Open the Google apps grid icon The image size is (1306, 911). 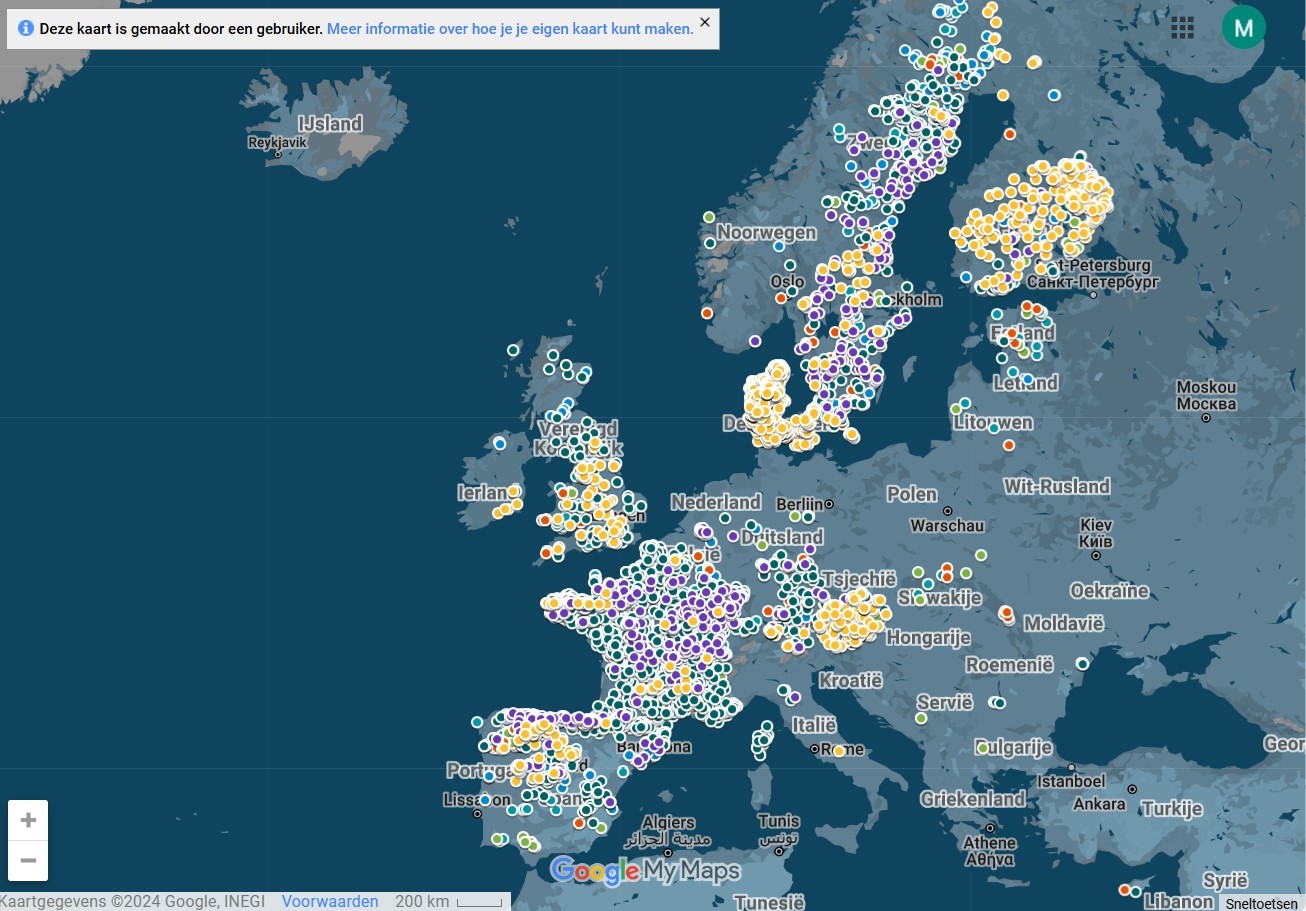(1182, 28)
